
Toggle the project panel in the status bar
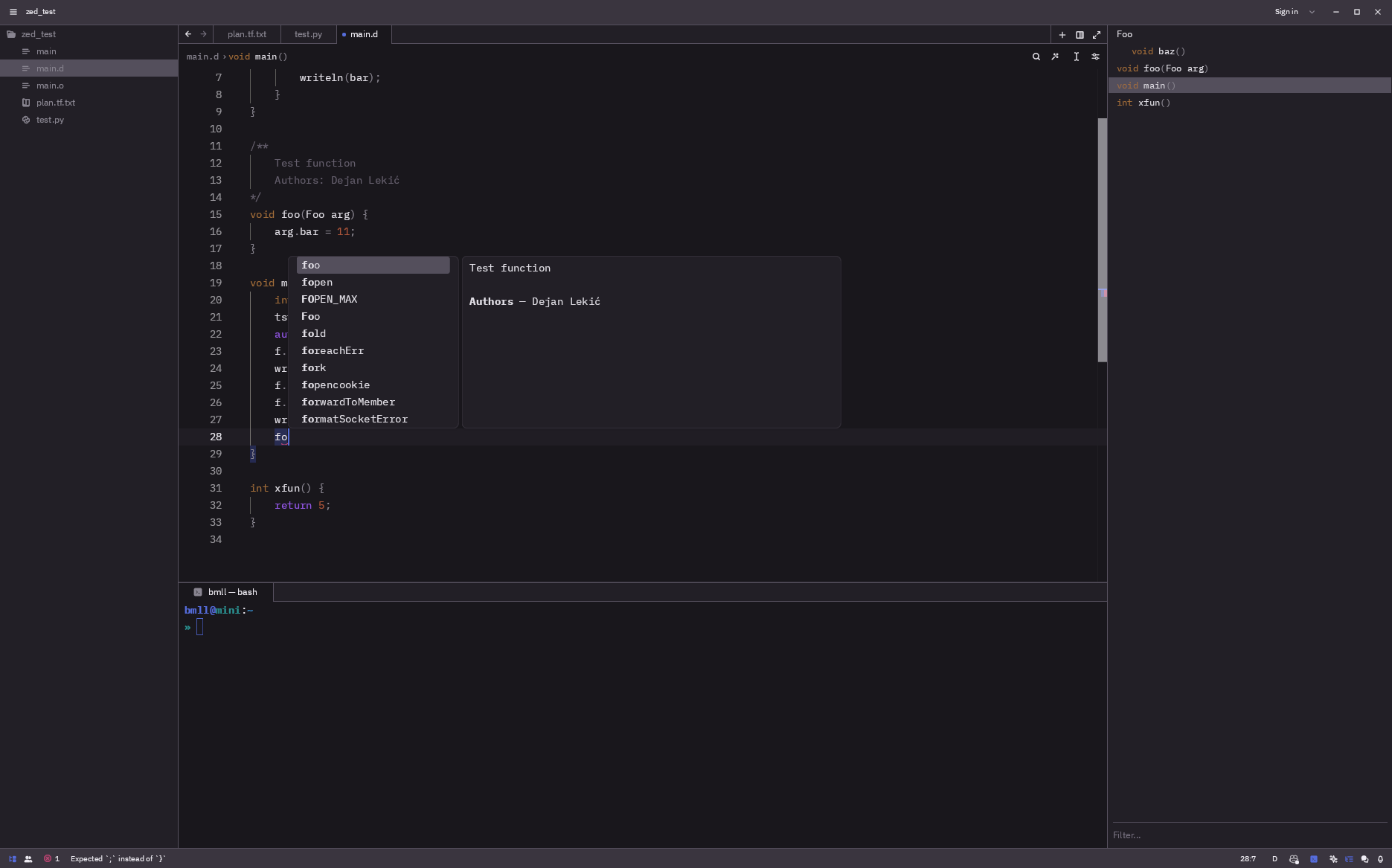pyautogui.click(x=13, y=859)
